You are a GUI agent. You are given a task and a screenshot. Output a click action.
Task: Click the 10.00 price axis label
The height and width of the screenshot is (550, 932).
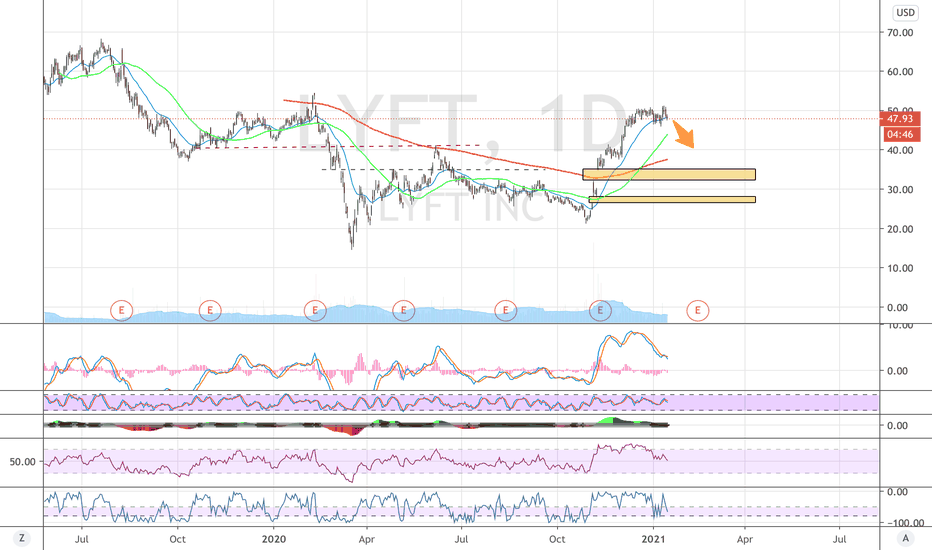(x=900, y=268)
